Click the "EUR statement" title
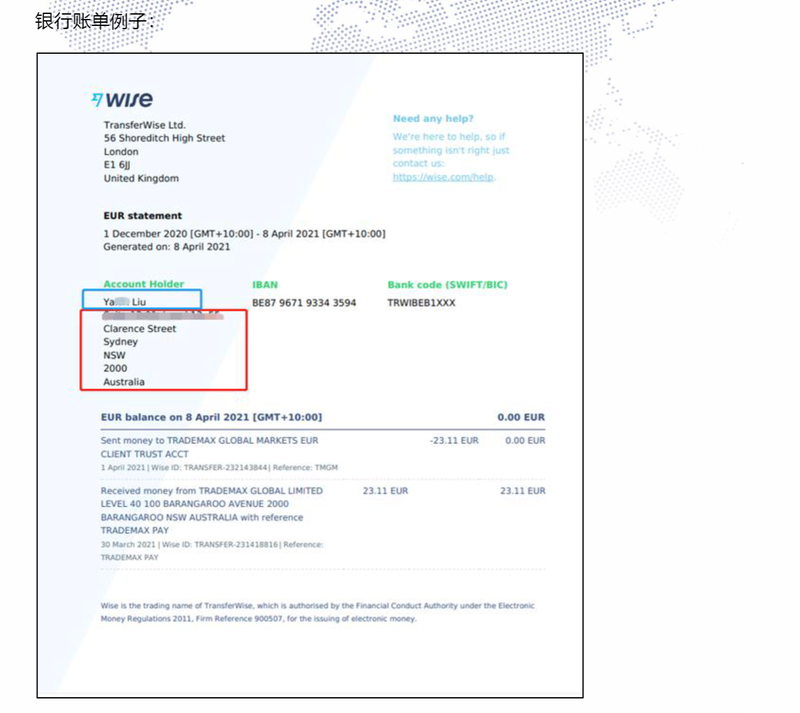This screenshot has width=800, height=713. point(142,215)
